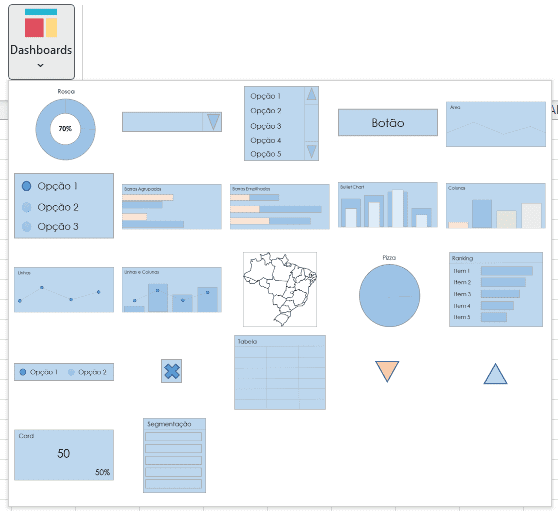Select the Linhas e Colunas combo chart
Screen dimensions: 558x511
tap(172, 290)
